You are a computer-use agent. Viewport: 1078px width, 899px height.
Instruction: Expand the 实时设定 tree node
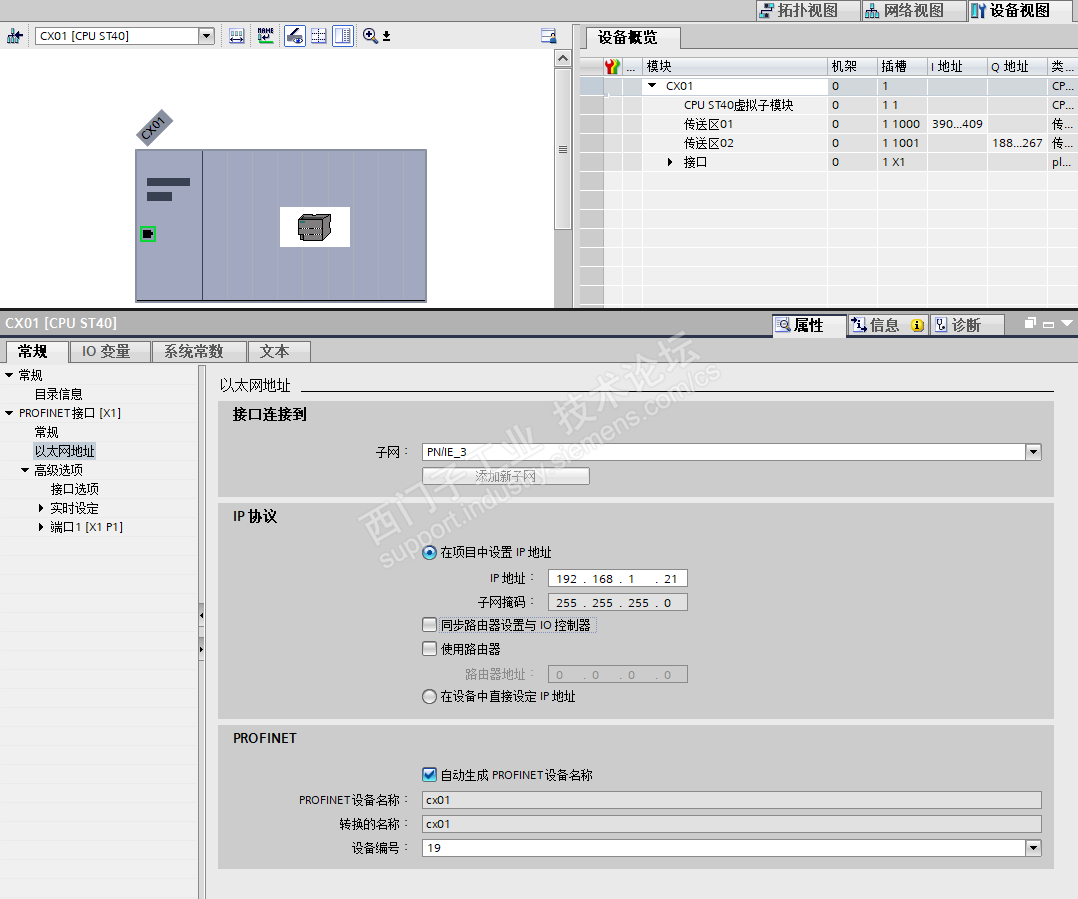41,508
